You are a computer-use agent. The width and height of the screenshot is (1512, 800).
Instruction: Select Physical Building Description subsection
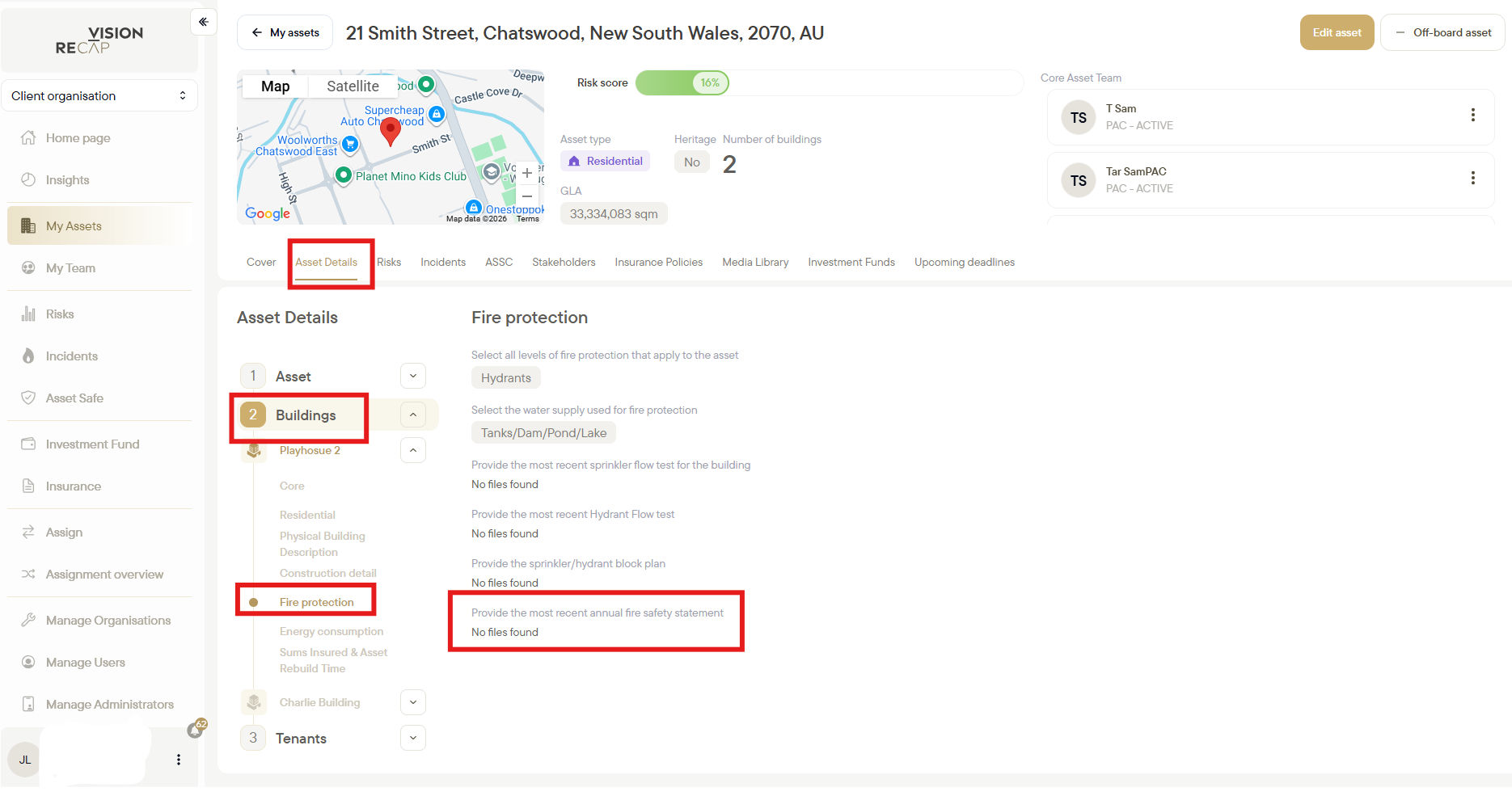pyautogui.click(x=322, y=544)
